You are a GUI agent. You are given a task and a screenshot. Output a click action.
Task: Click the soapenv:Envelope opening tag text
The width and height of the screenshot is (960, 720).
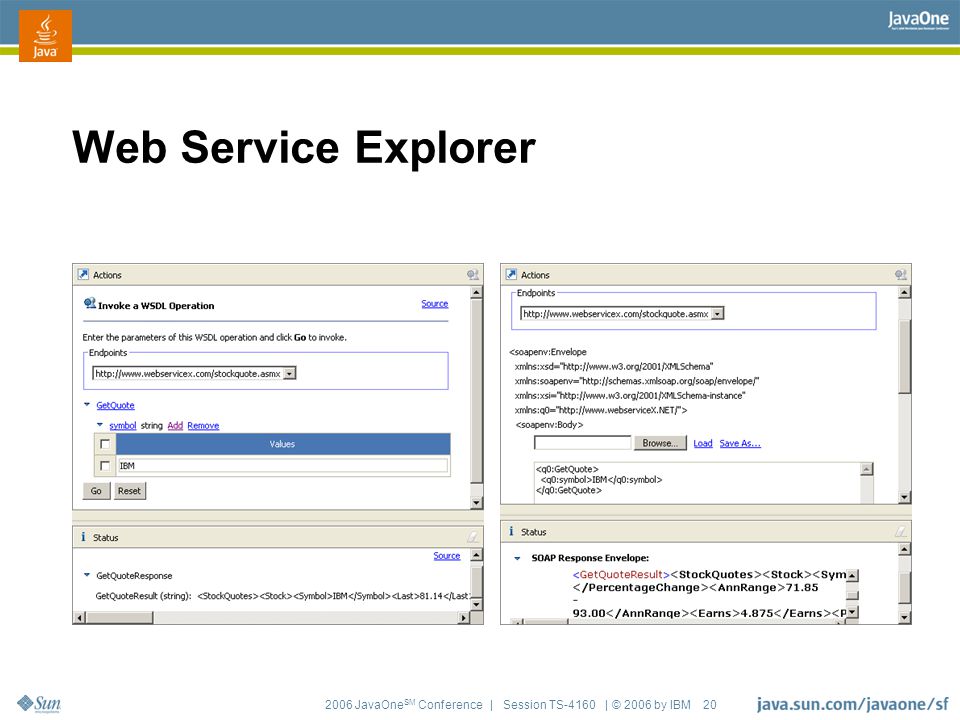coord(548,352)
